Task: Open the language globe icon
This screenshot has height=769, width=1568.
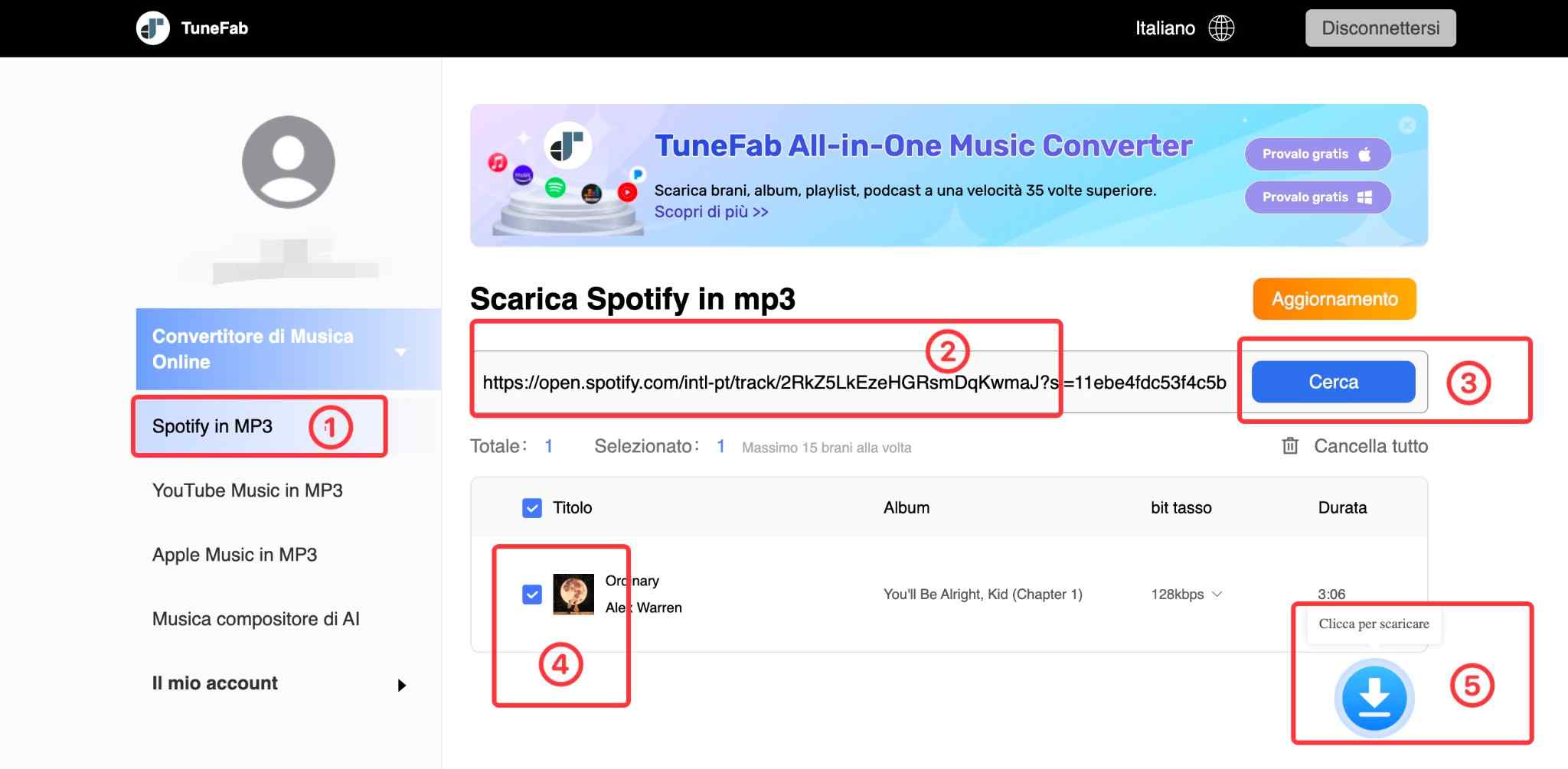Action: pyautogui.click(x=1221, y=28)
